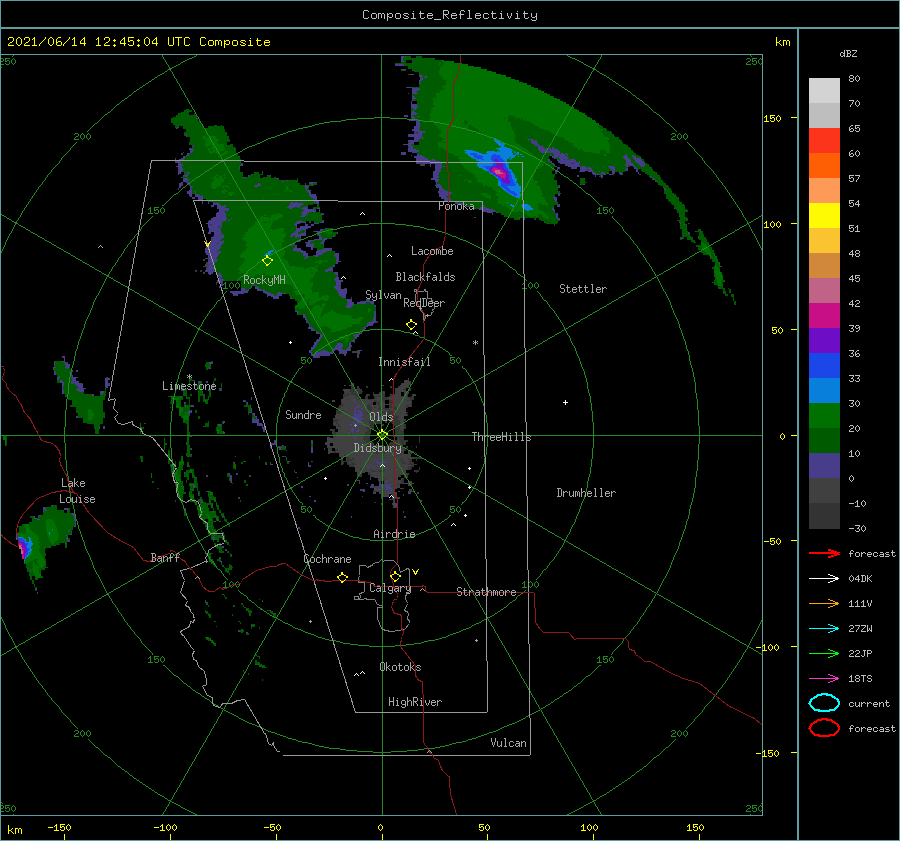Click the Sylvan label

tap(383, 295)
